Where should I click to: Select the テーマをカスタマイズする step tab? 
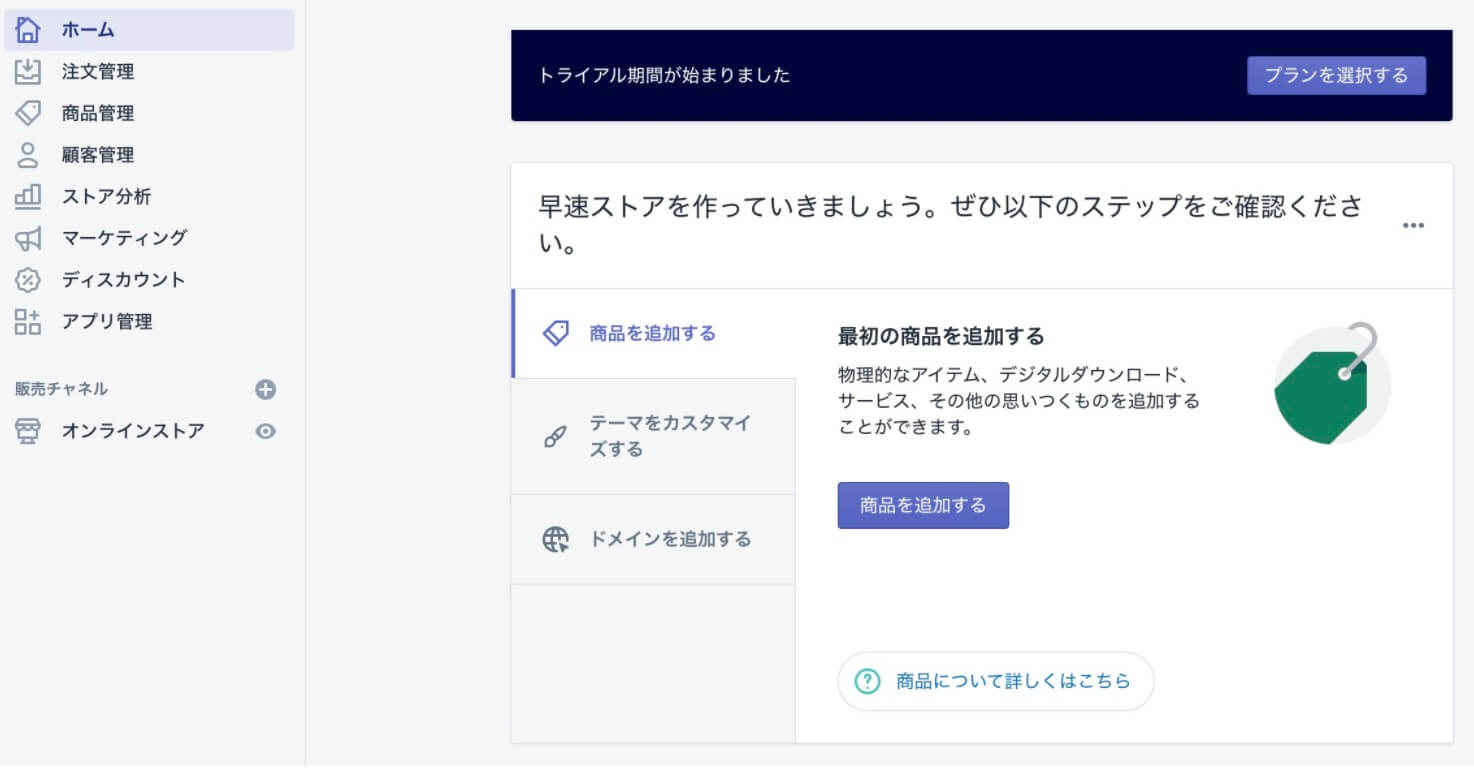pos(652,436)
